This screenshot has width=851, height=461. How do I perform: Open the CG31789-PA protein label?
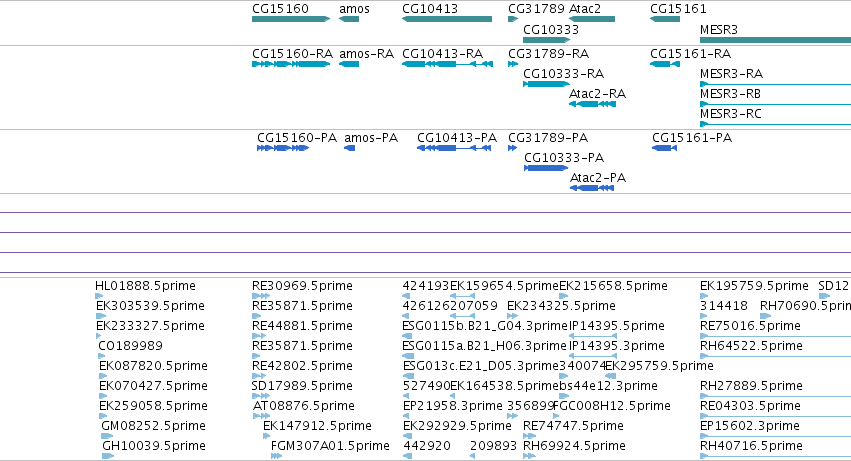coord(548,138)
